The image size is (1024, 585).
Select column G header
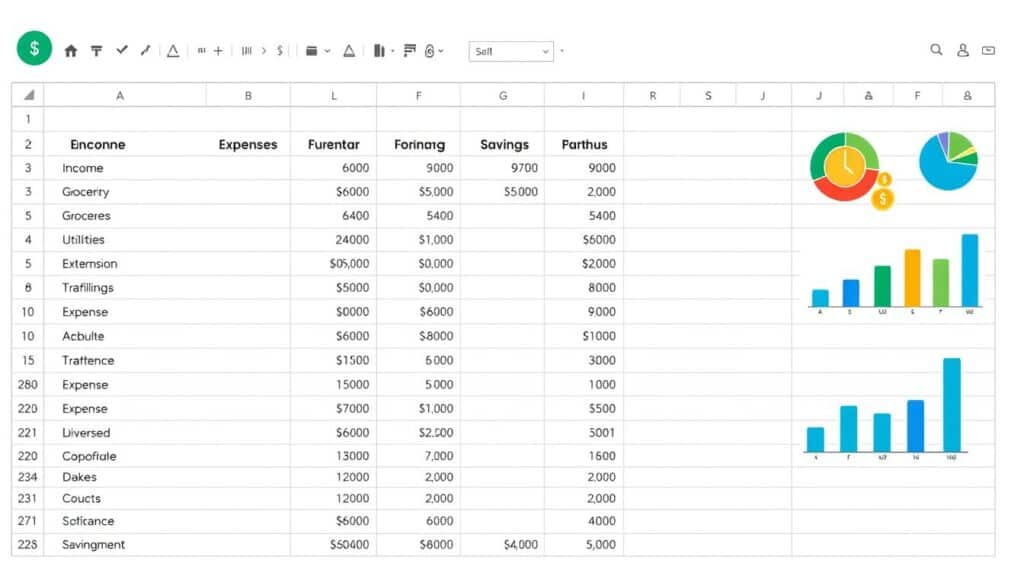pos(502,95)
